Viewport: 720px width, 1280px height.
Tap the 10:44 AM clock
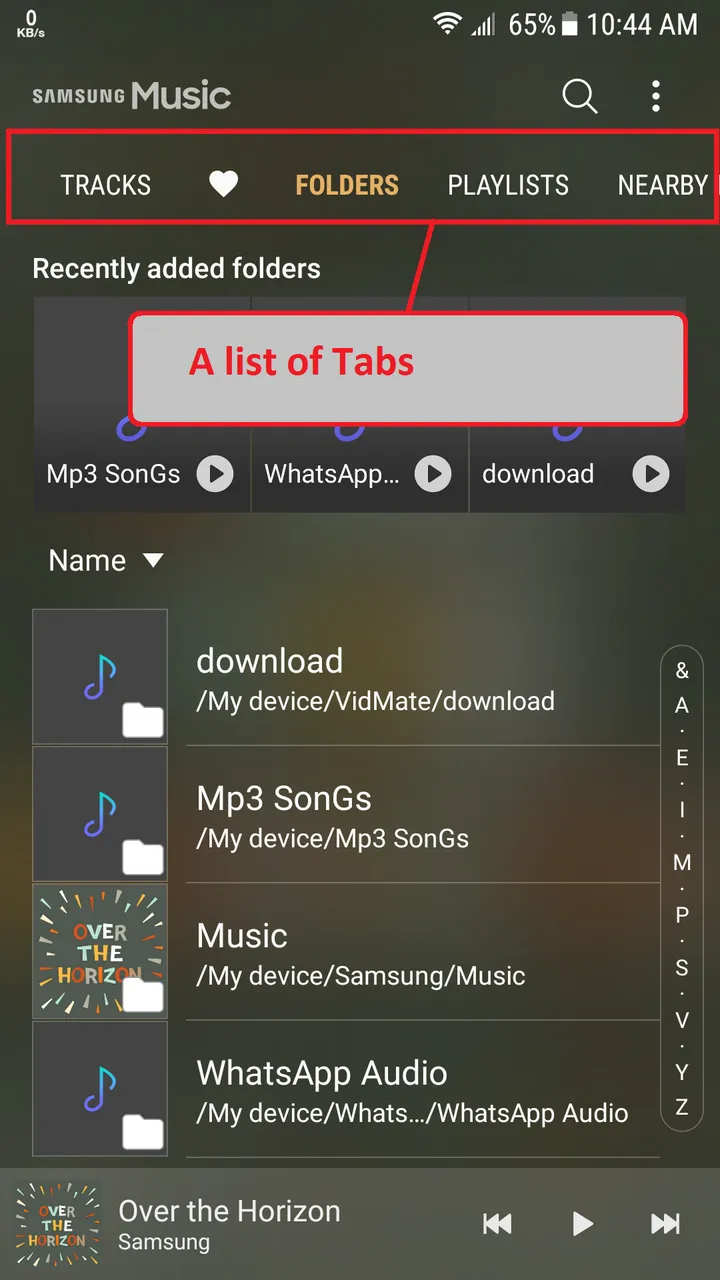642,24
